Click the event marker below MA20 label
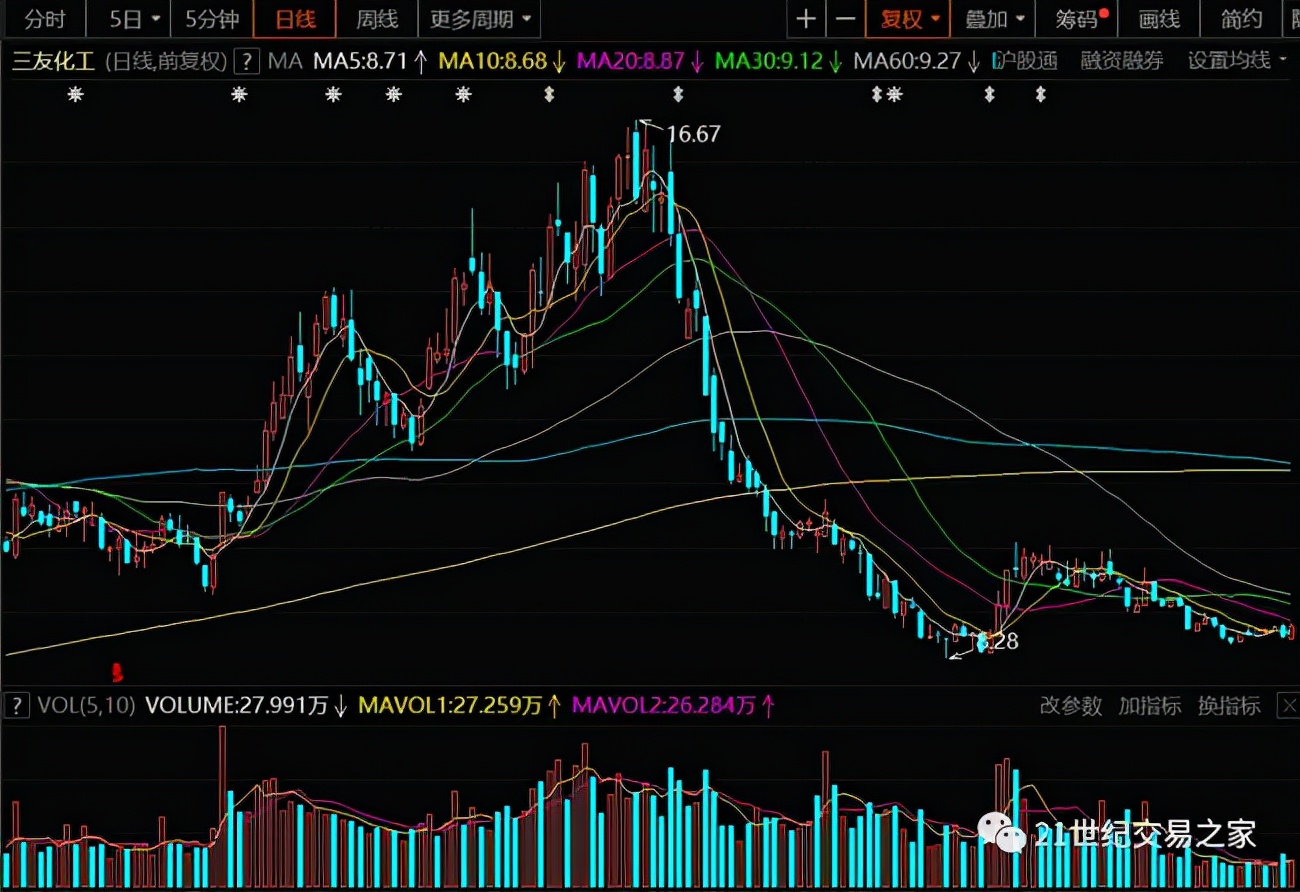1300x892 pixels. pyautogui.click(x=678, y=95)
